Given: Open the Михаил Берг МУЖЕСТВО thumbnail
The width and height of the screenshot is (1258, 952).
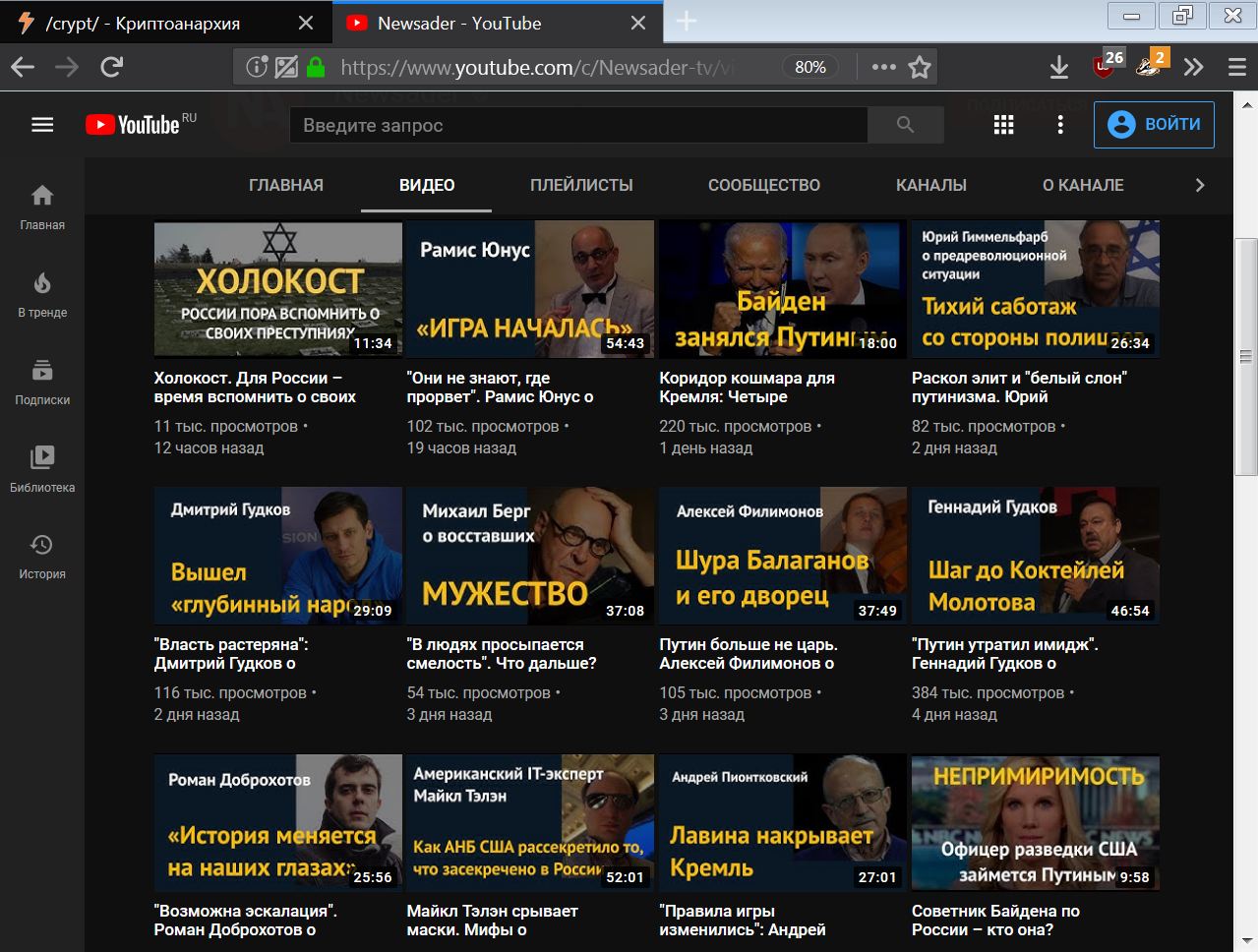Looking at the screenshot, I should pyautogui.click(x=530, y=556).
